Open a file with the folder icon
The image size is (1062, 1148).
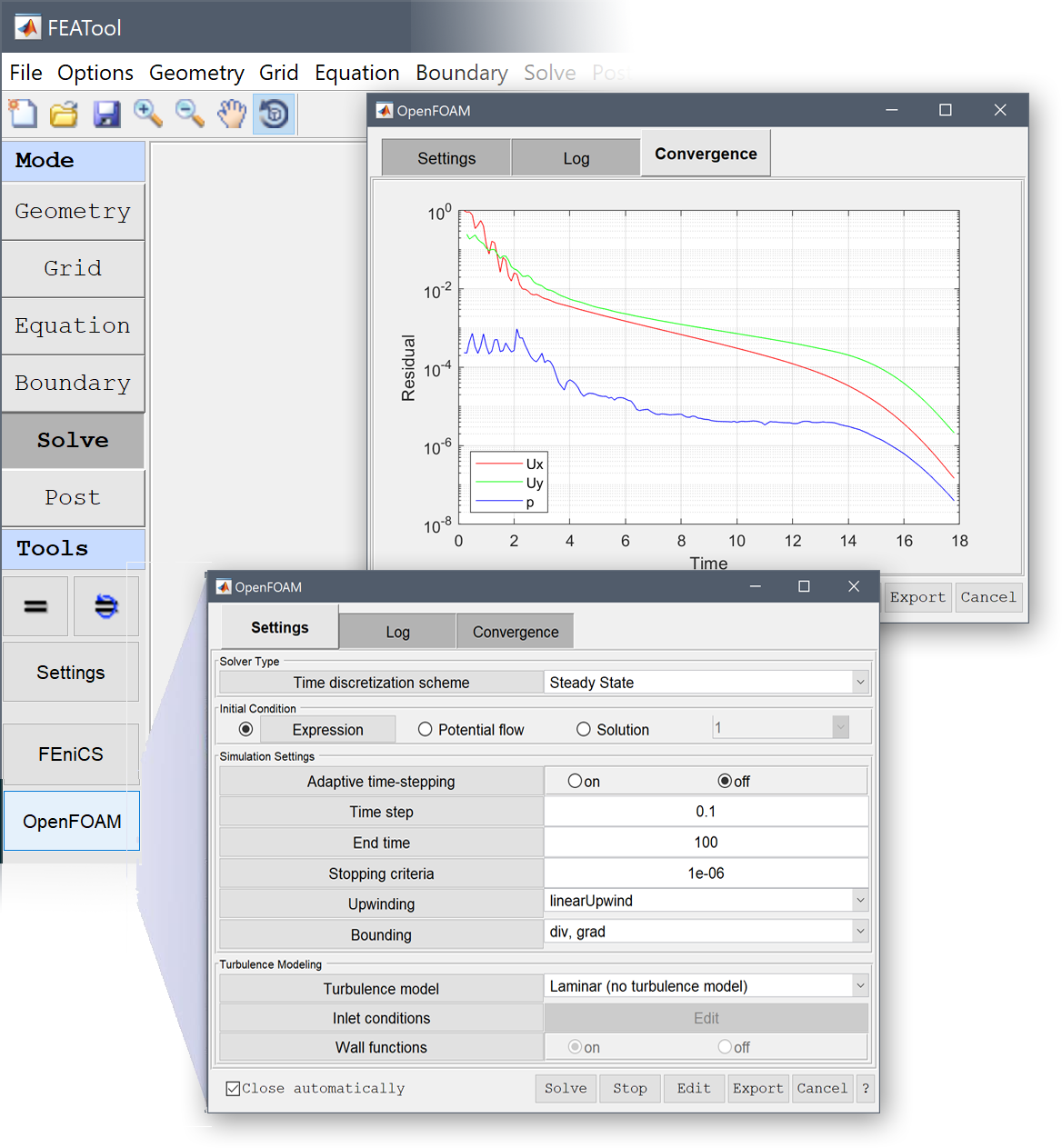64,114
